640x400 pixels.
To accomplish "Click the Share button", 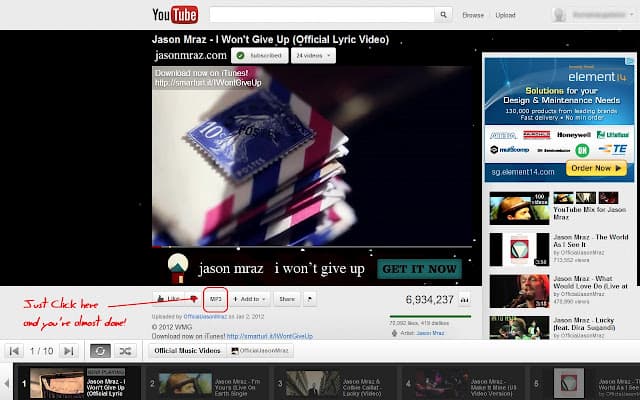I will coord(287,298).
